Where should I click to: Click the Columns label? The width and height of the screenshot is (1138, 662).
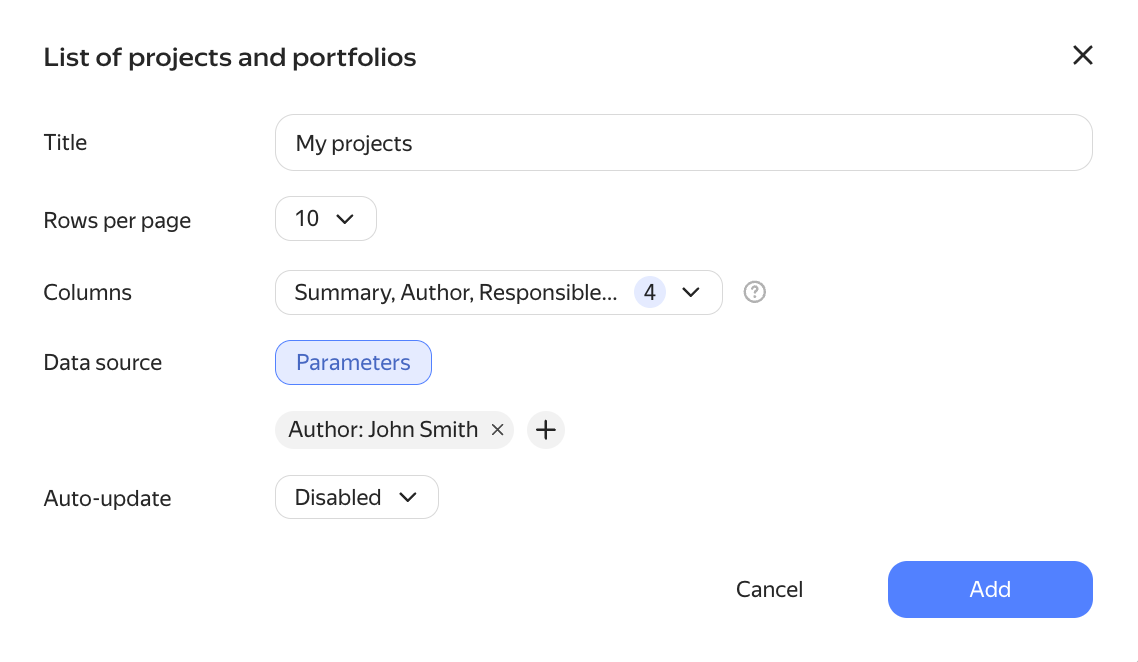click(x=88, y=293)
